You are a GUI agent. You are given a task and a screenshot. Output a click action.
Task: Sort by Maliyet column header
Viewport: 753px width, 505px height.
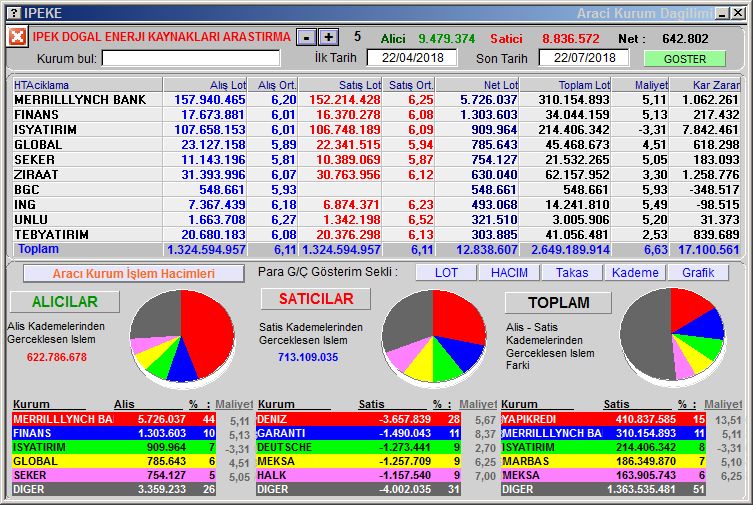641,85
